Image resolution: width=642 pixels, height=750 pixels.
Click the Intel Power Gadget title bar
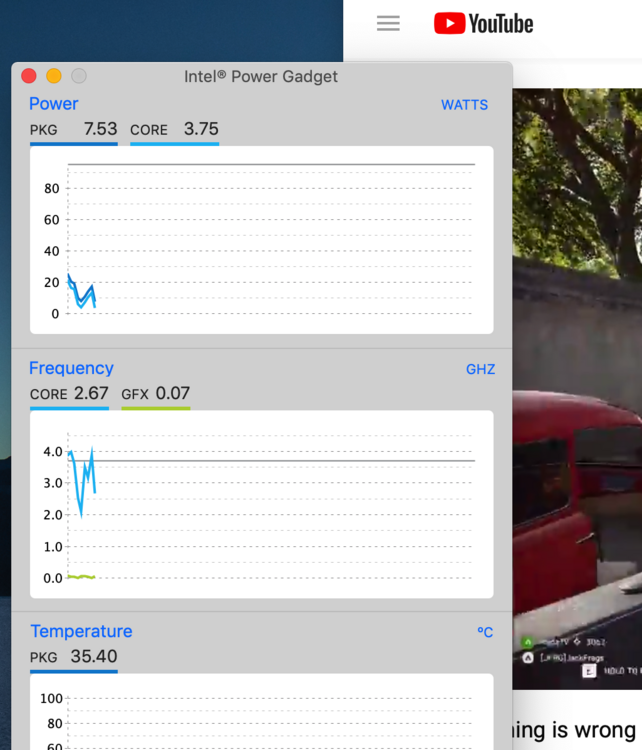tap(261, 77)
